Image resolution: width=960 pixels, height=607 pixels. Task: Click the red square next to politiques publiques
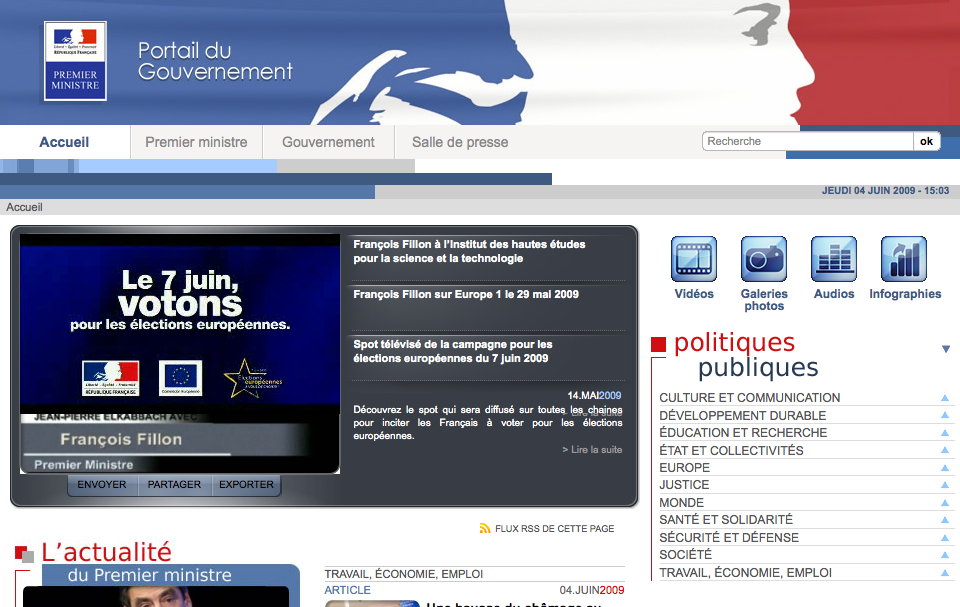pyautogui.click(x=659, y=345)
